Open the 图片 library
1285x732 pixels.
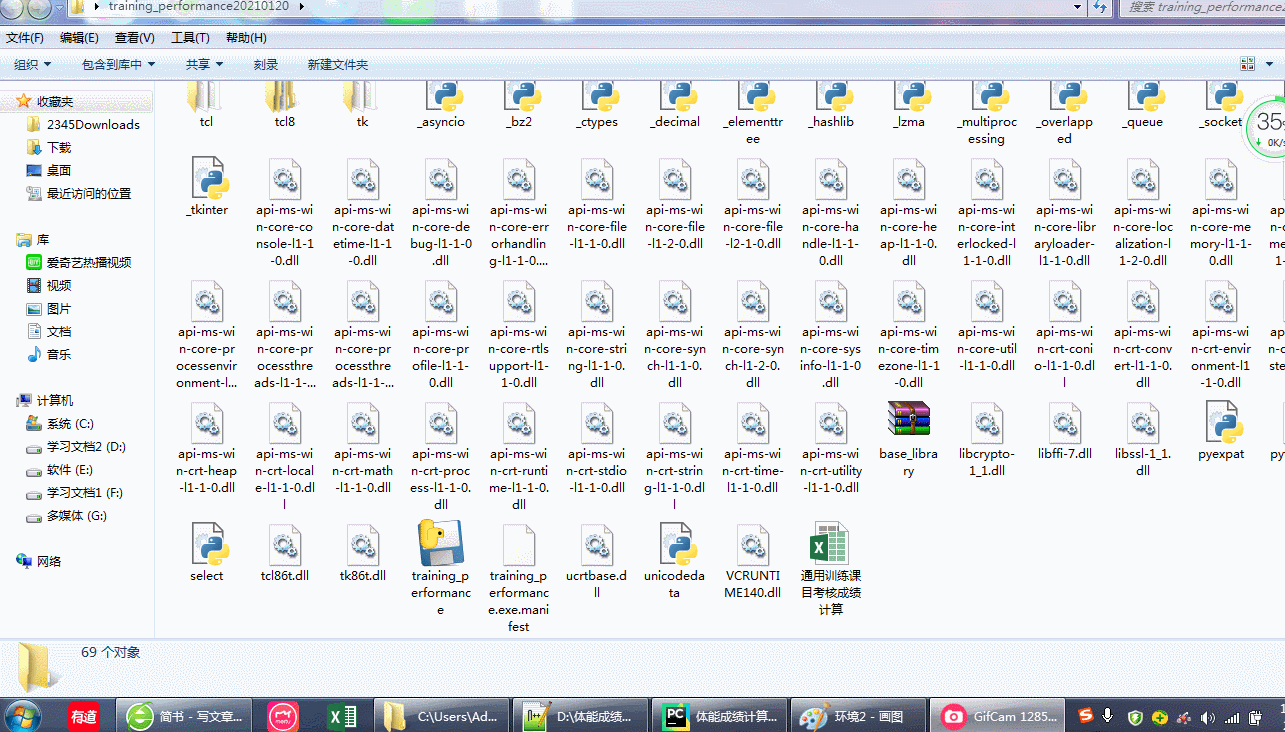[x=59, y=308]
